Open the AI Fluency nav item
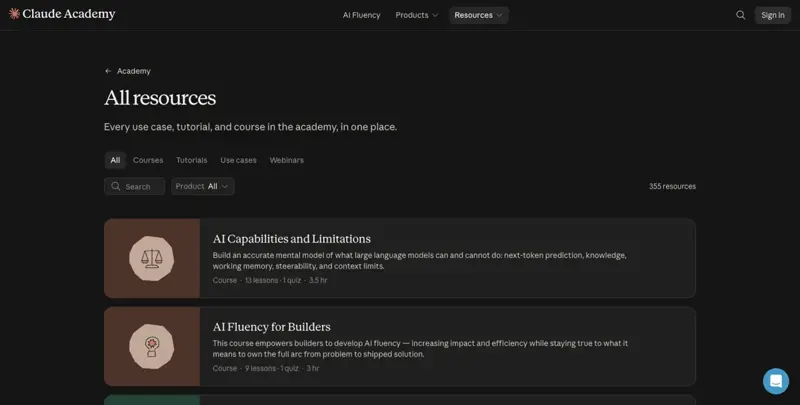 pyautogui.click(x=361, y=15)
